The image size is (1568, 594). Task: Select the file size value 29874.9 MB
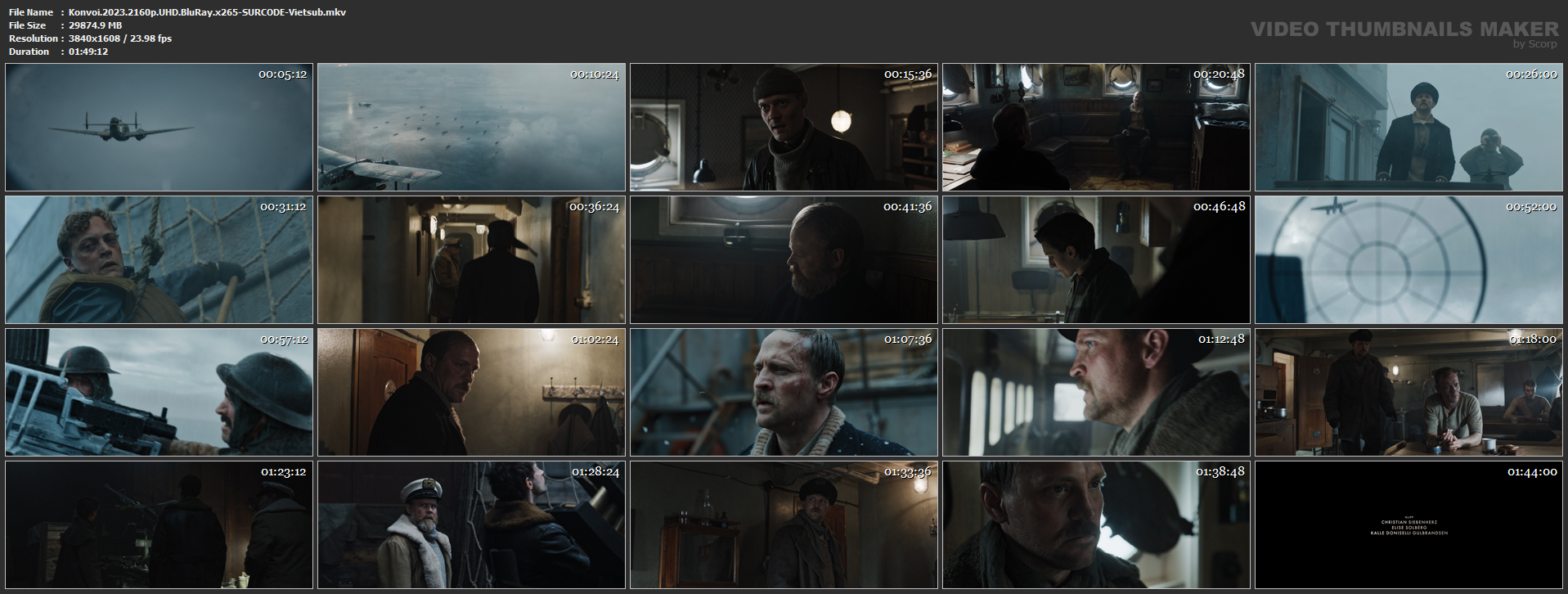coord(95,25)
